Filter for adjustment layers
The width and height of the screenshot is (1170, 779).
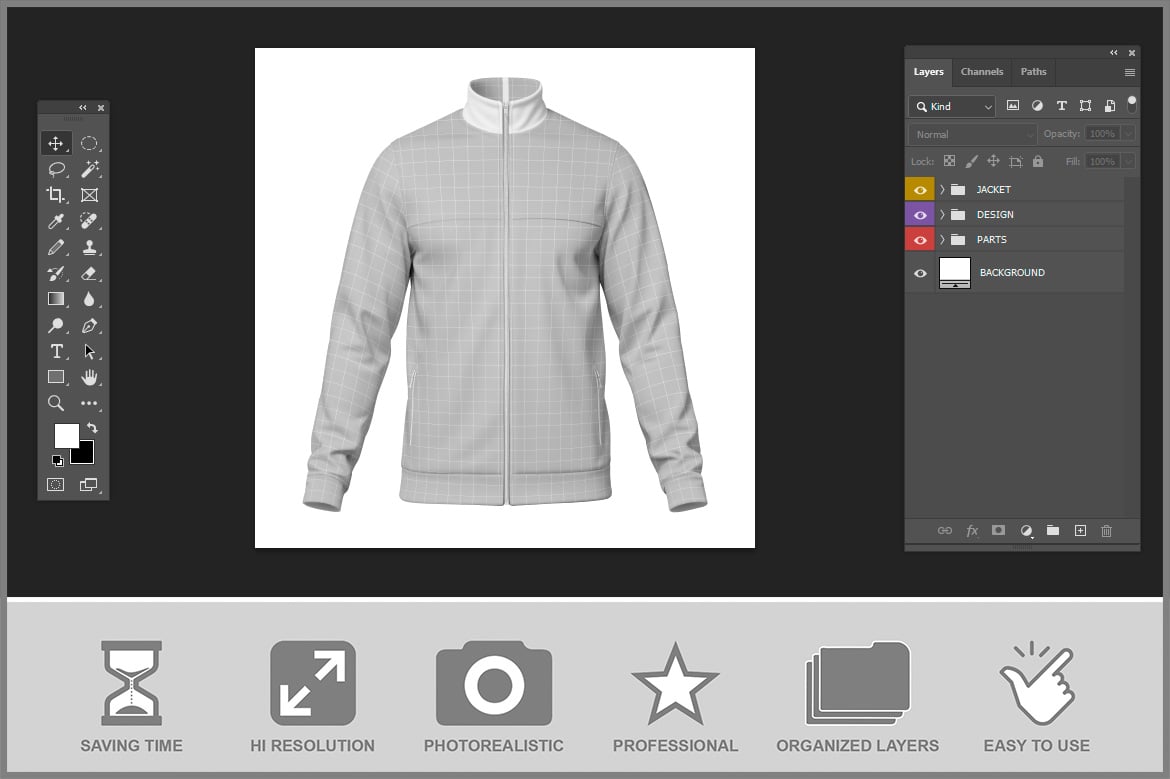pos(1037,105)
